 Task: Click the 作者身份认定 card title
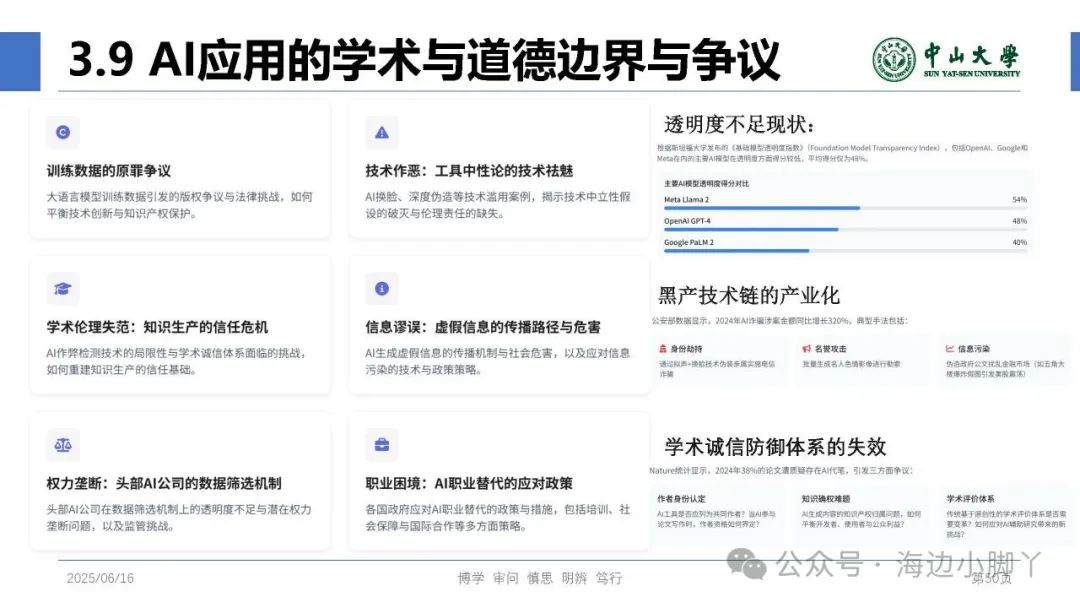tap(681, 499)
